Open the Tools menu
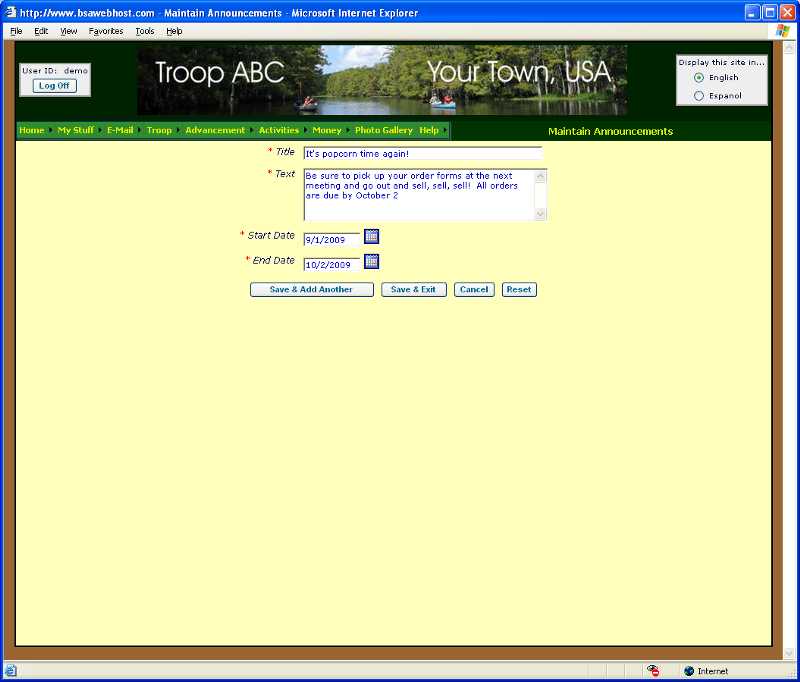 pyautogui.click(x=144, y=31)
